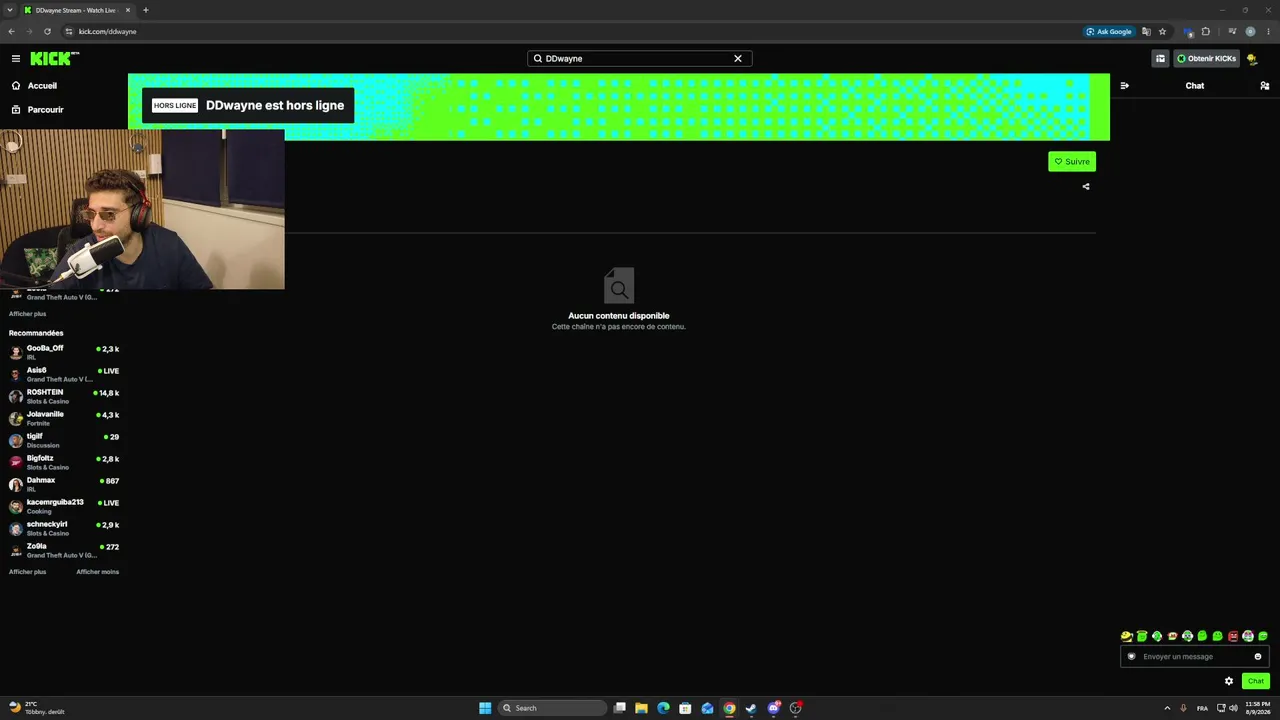
Task: Open recommended channel kacemrguiba213
Action: tap(64, 506)
